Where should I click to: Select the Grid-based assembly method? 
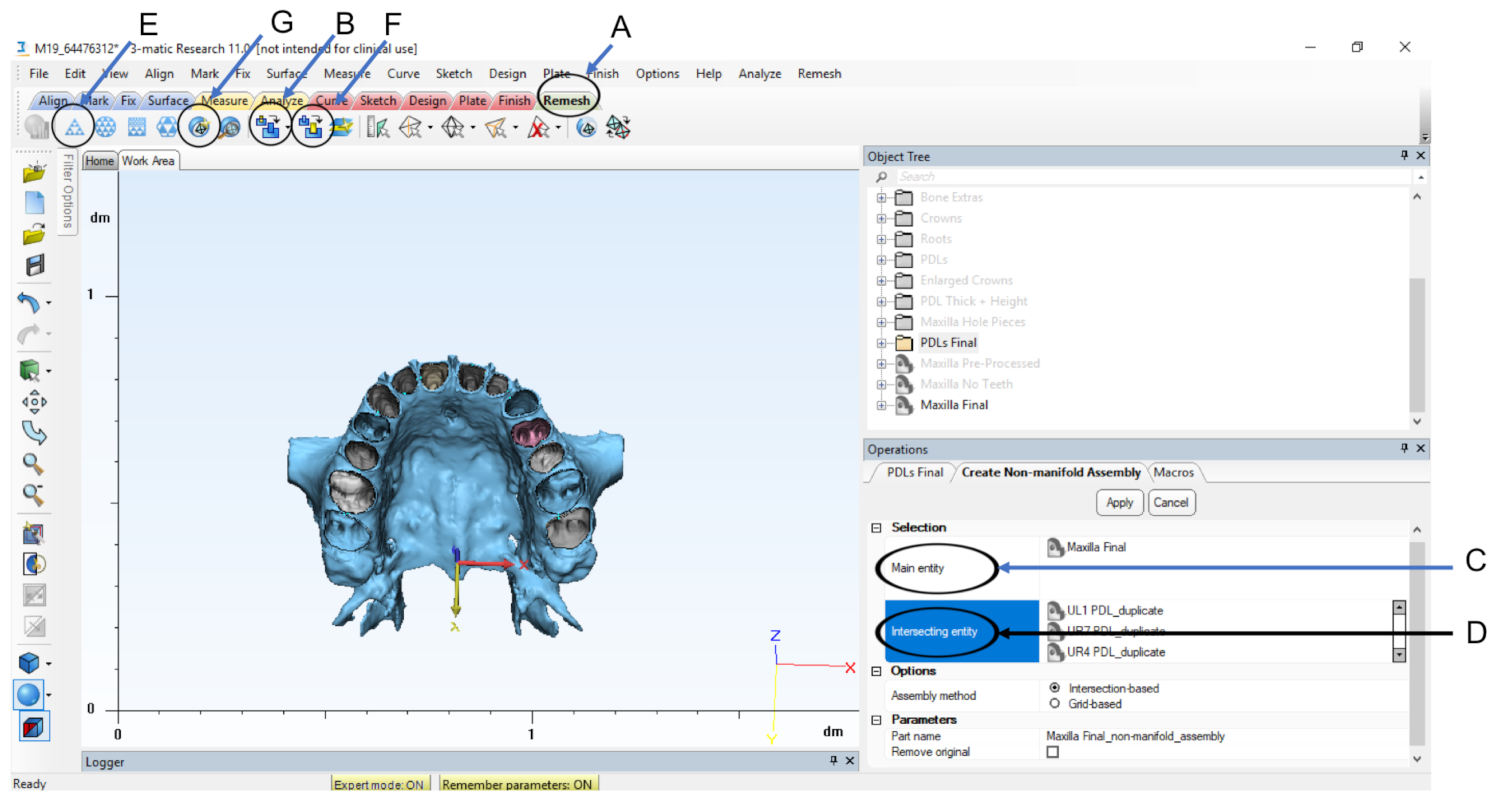[x=1054, y=704]
